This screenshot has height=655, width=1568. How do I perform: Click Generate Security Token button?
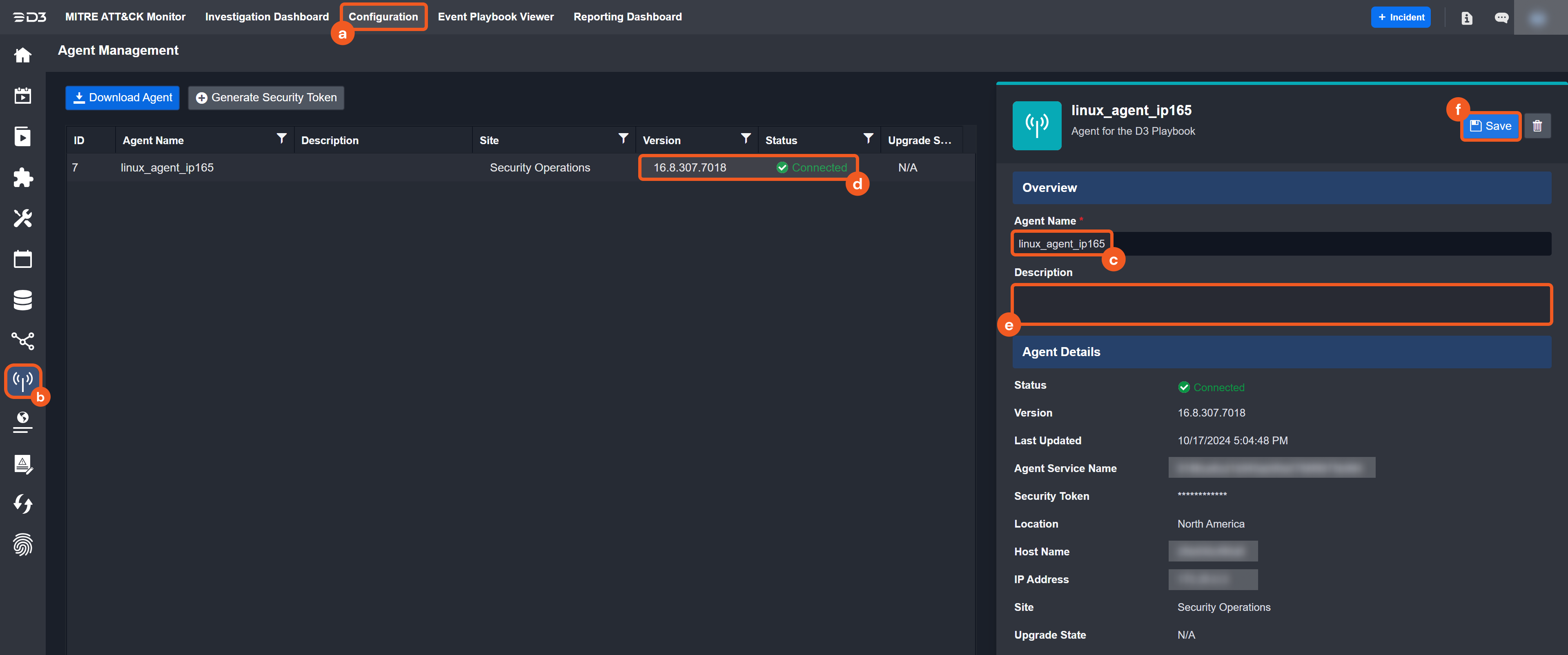pos(266,98)
